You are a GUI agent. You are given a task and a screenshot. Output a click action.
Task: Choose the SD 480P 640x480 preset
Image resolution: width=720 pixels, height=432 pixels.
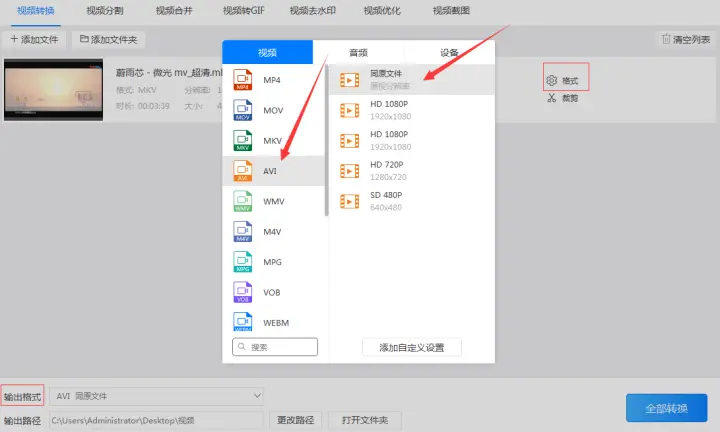[412, 201]
